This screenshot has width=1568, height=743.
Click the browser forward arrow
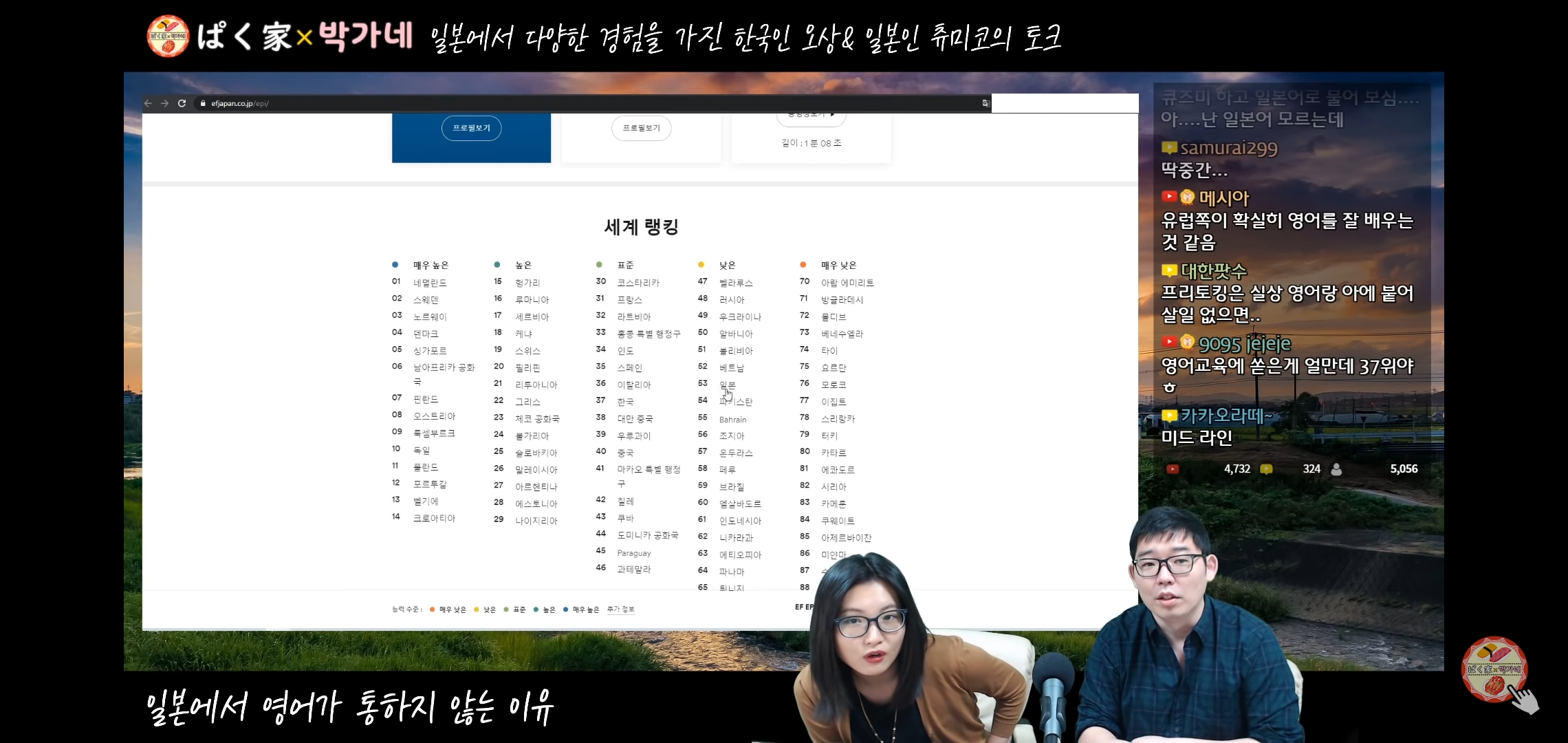pyautogui.click(x=164, y=103)
